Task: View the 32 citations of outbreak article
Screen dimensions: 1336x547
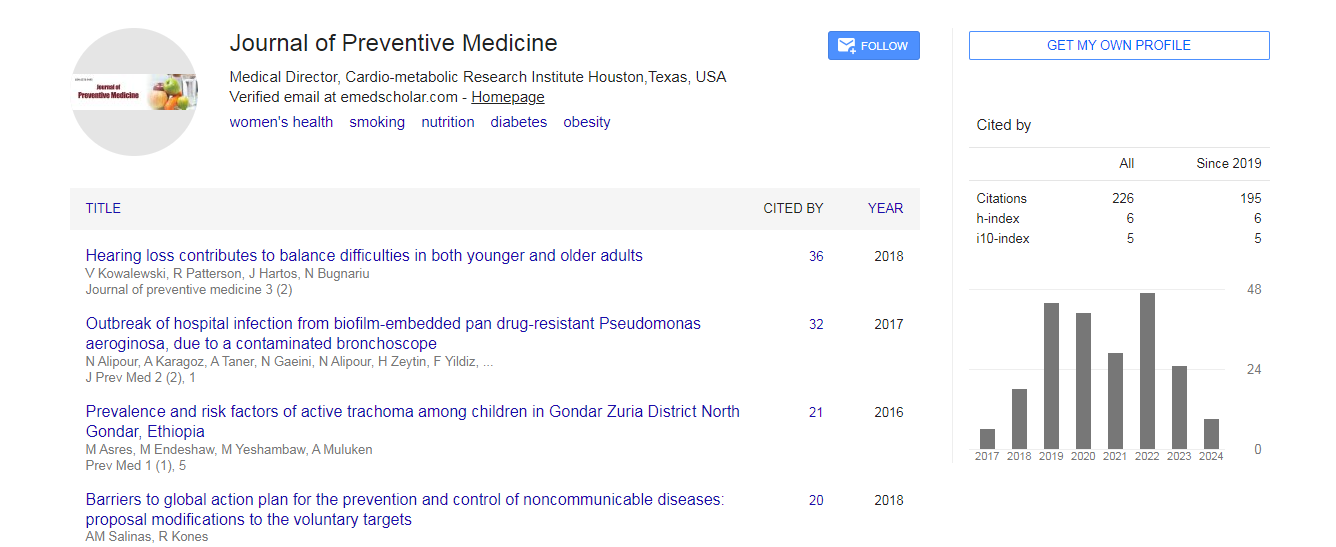Action: [816, 325]
